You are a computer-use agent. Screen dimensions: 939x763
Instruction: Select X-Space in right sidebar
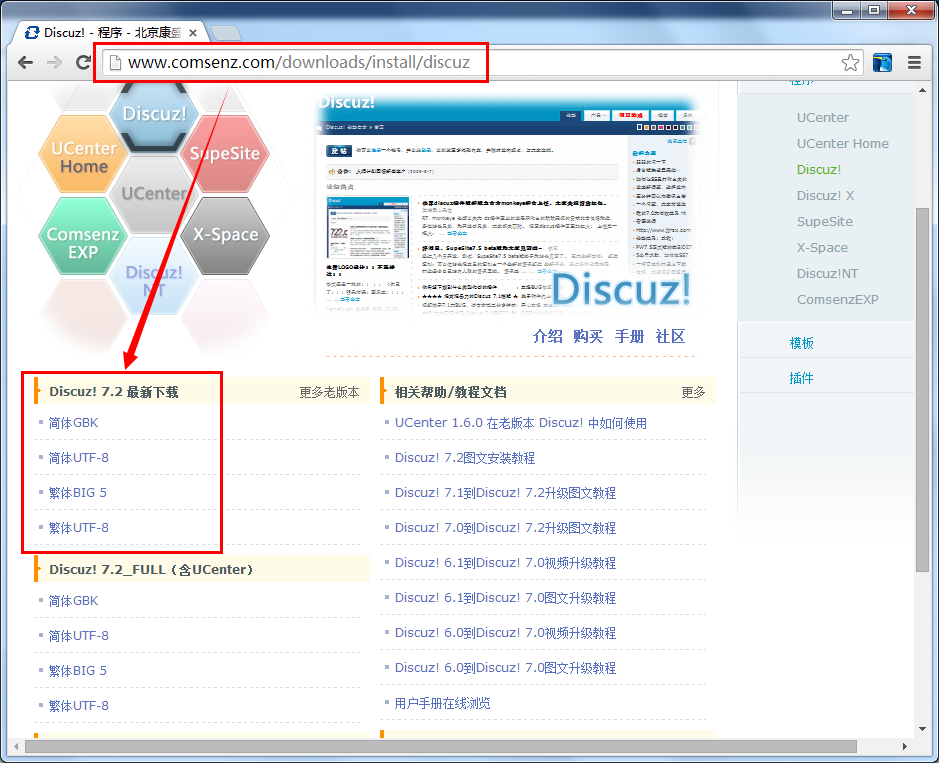(822, 247)
